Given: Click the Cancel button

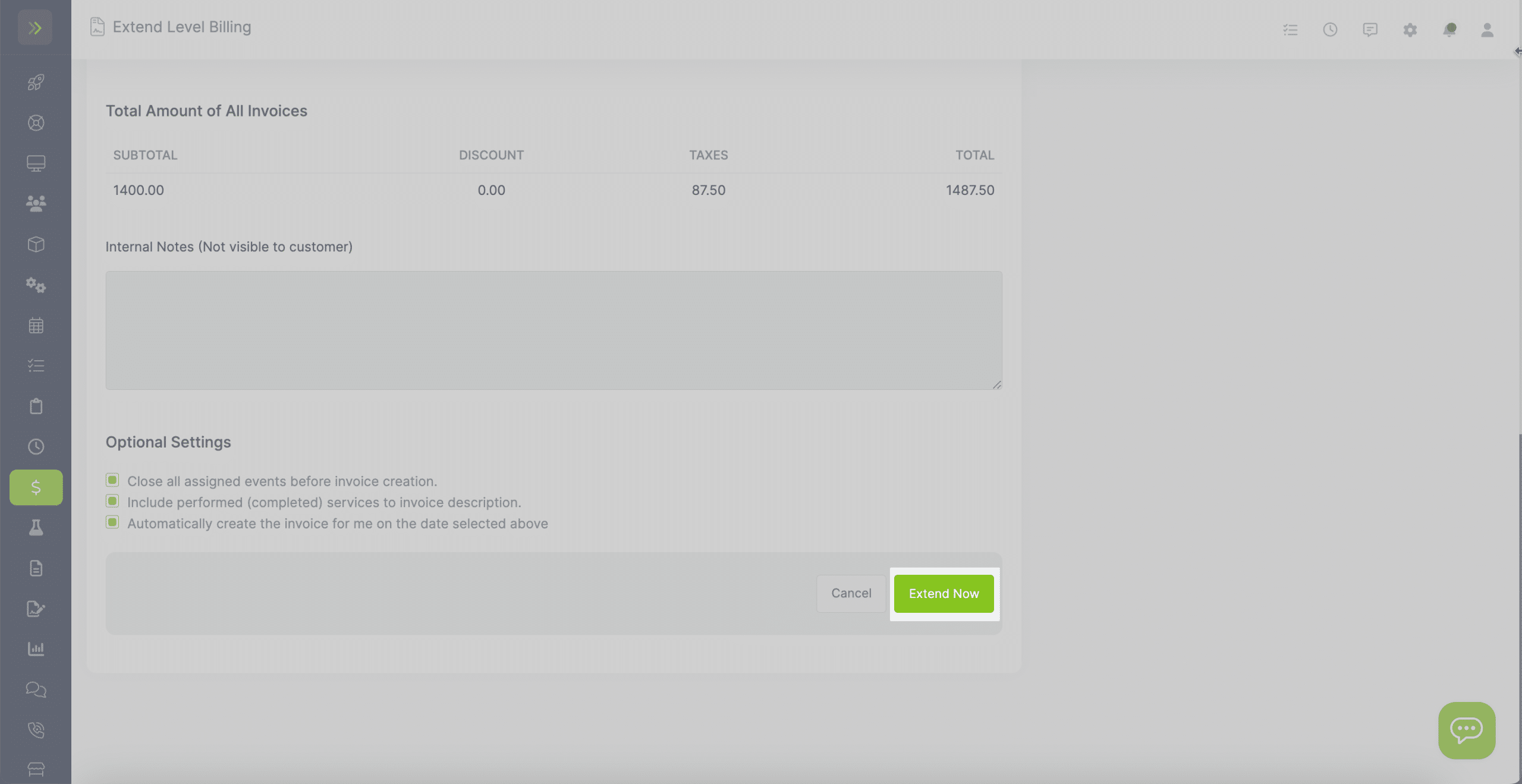Looking at the screenshot, I should click(851, 593).
